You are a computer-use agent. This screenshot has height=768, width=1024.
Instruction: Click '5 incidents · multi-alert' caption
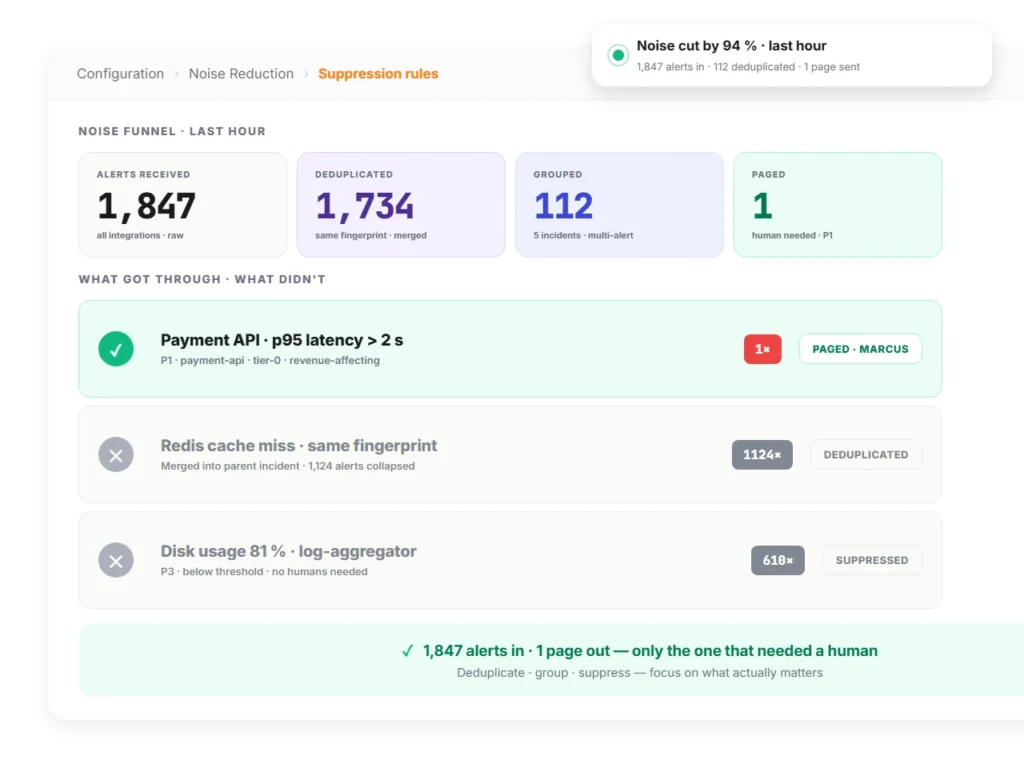tap(583, 235)
